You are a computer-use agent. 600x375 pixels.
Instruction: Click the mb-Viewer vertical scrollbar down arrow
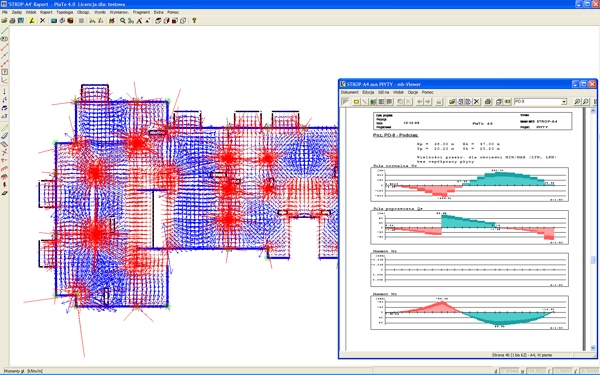pos(593,348)
